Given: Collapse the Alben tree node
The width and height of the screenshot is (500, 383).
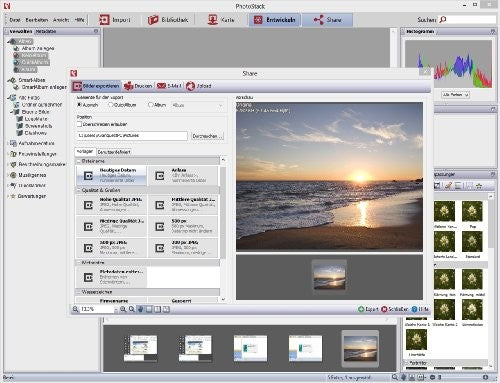Looking at the screenshot, I should 9,41.
